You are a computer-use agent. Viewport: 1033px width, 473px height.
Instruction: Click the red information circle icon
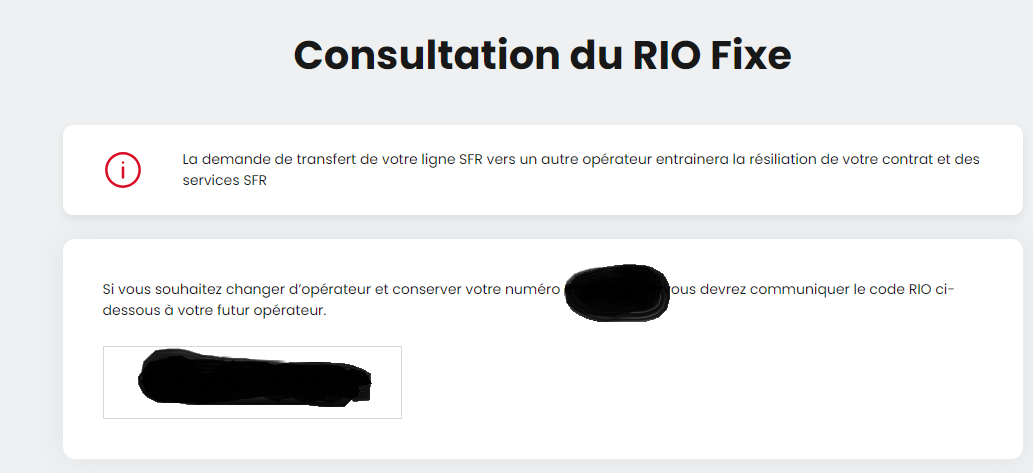click(x=123, y=170)
